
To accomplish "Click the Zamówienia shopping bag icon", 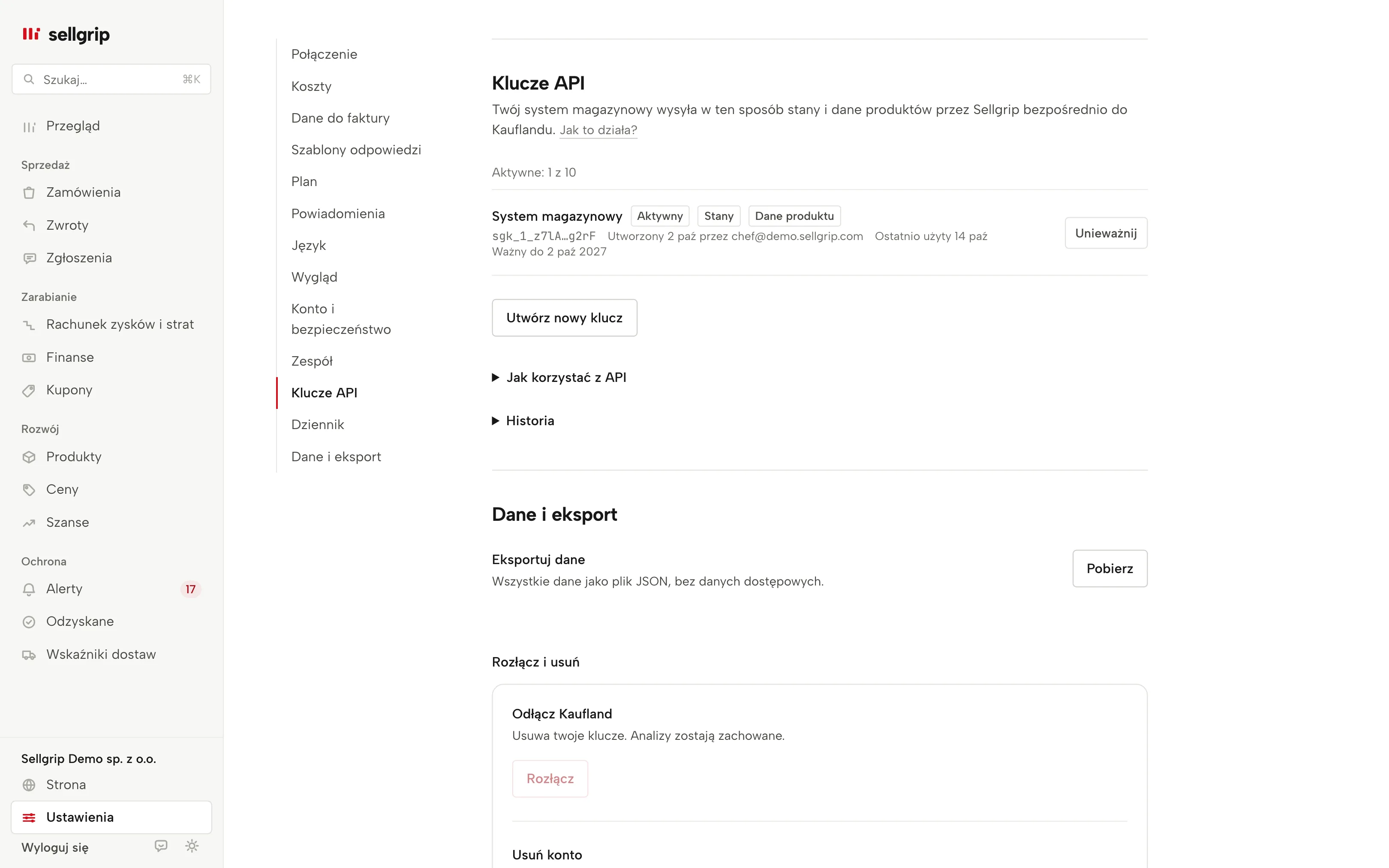I will (x=29, y=193).
